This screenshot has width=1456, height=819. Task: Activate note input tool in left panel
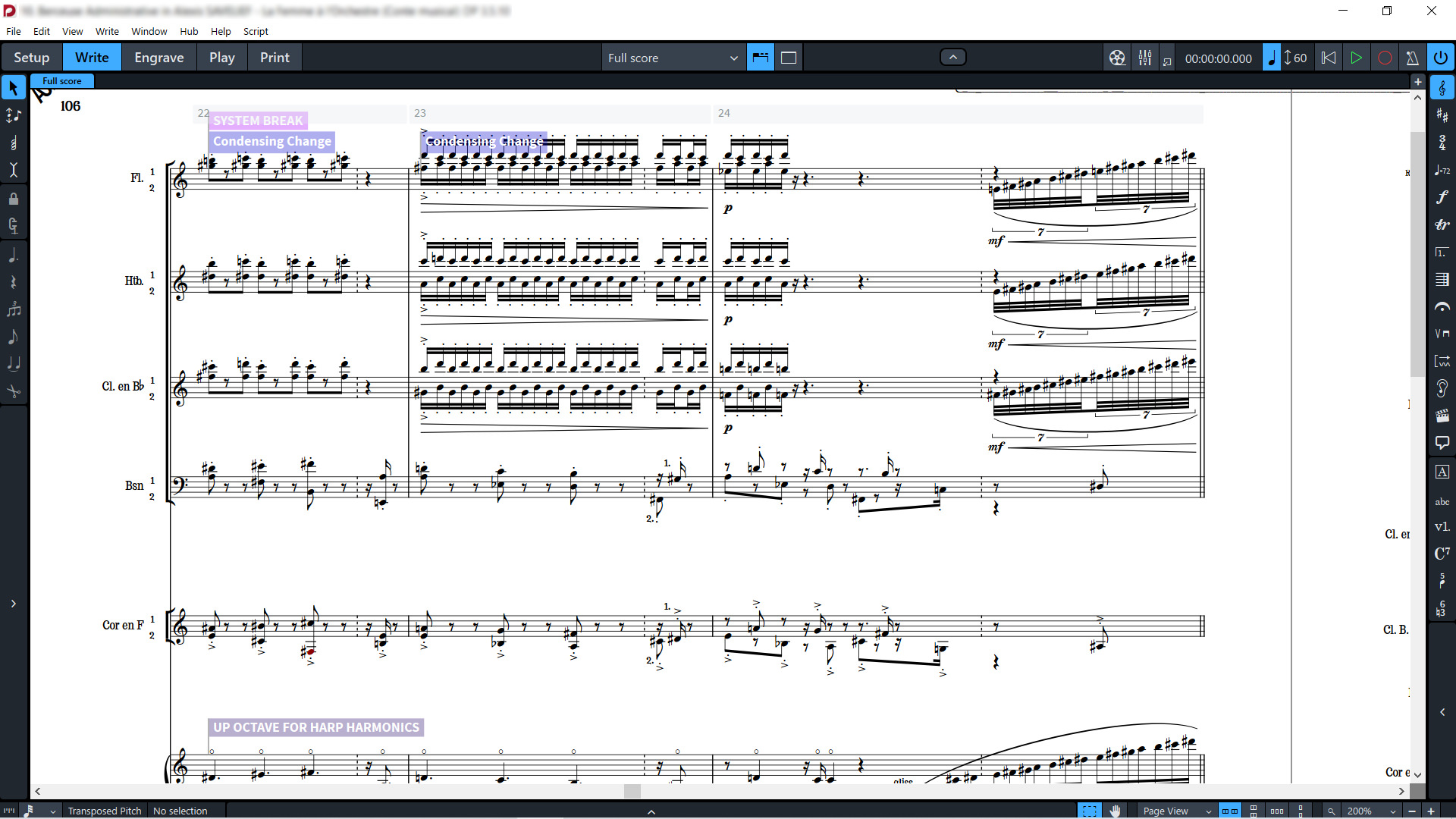click(x=13, y=115)
